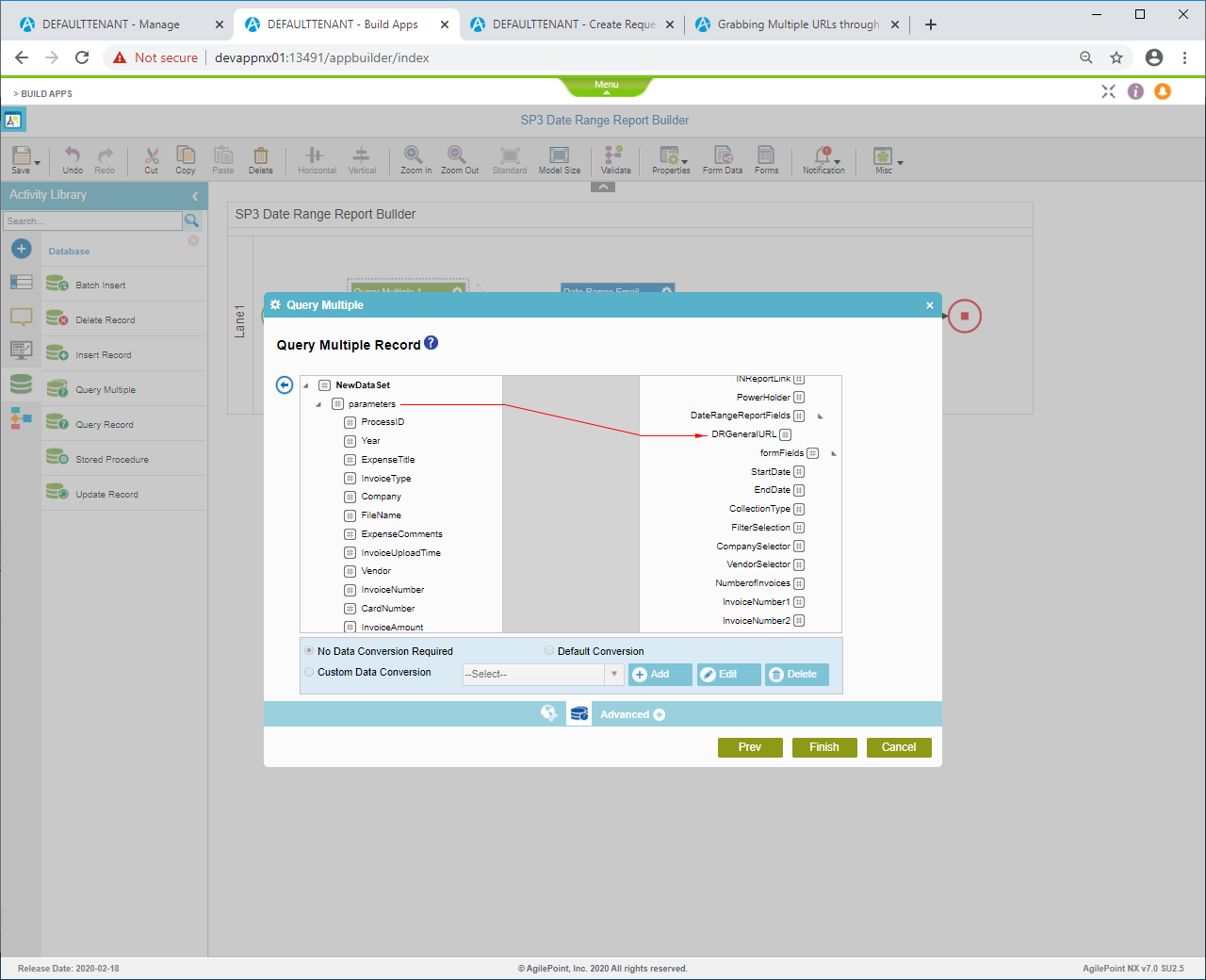Screen dimensions: 1206x980
Task: Click the Finish button
Action: (823, 747)
